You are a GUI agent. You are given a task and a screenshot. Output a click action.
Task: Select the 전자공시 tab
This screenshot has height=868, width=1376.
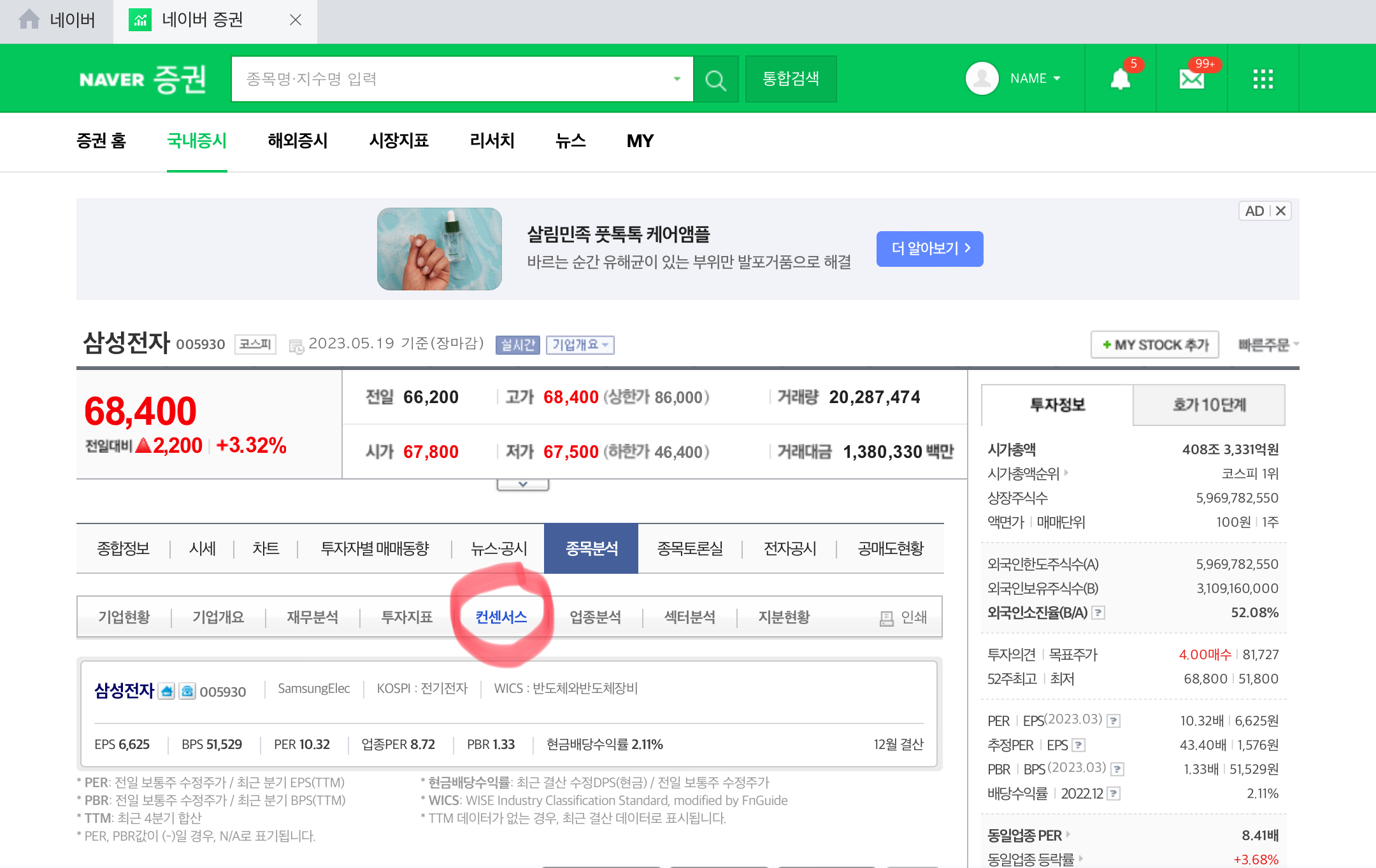pos(790,549)
